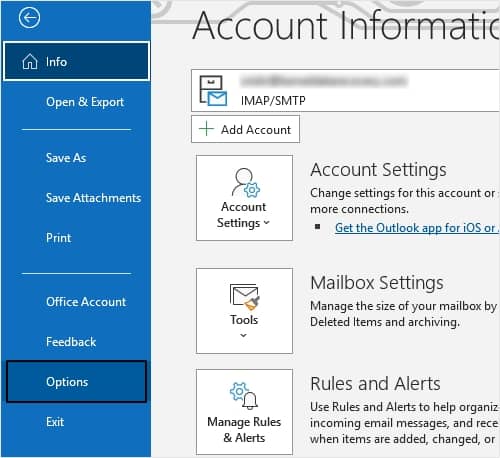Screen dimensions: 500x458
Task: Click the Add Account button
Action: (245, 129)
